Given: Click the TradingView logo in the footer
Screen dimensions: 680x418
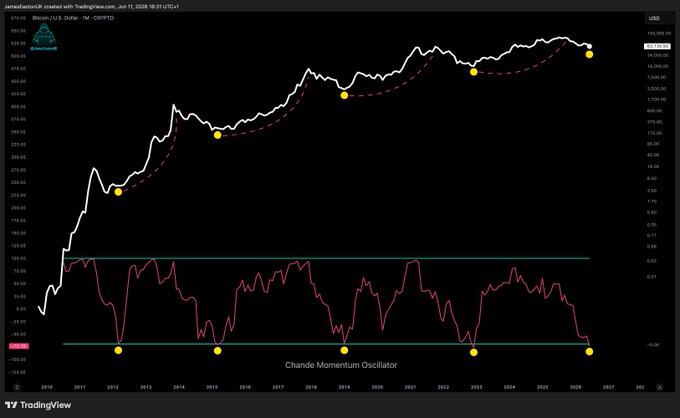Looking at the screenshot, I should [x=38, y=405].
